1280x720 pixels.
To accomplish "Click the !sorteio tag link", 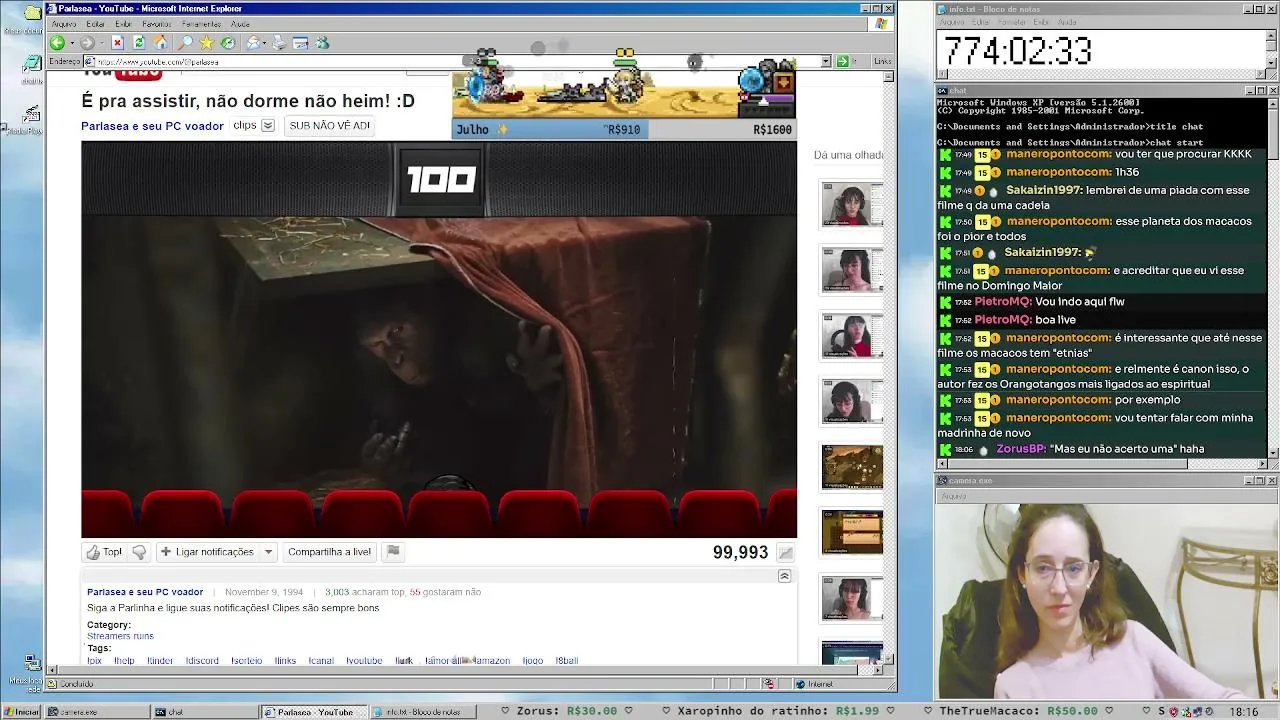I will coord(246,661).
